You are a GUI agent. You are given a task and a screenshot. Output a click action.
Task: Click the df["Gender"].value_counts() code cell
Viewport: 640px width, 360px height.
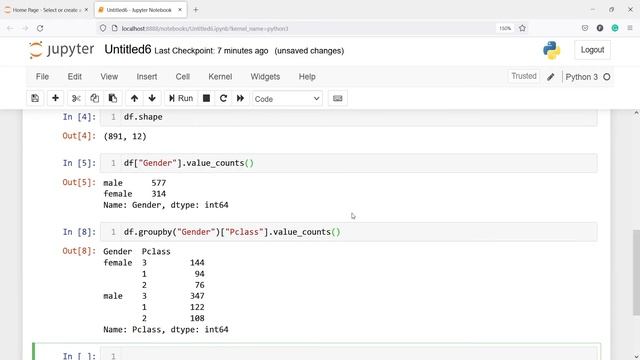349,163
